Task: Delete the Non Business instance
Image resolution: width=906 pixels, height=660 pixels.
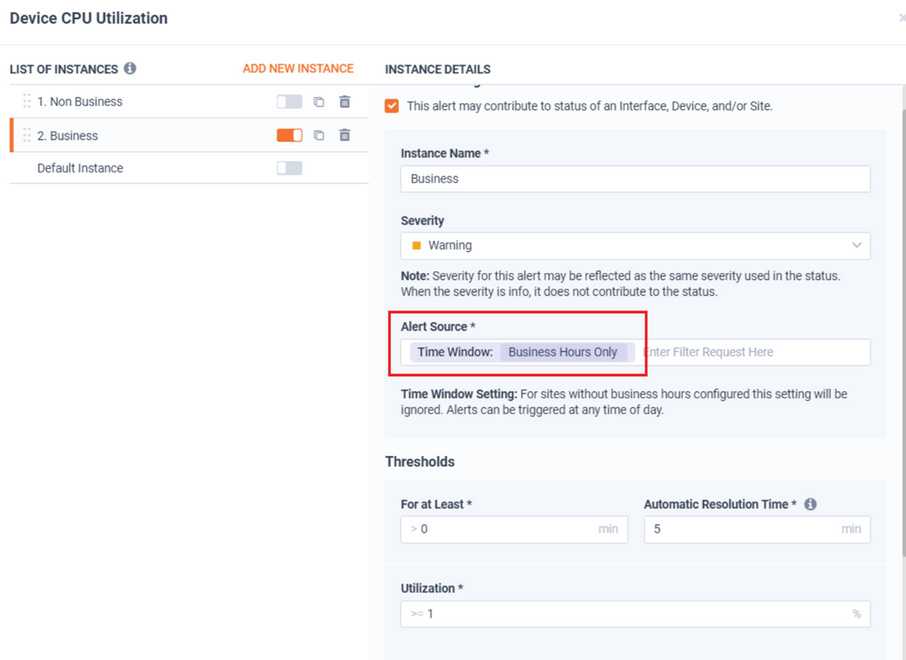Action: click(x=345, y=102)
